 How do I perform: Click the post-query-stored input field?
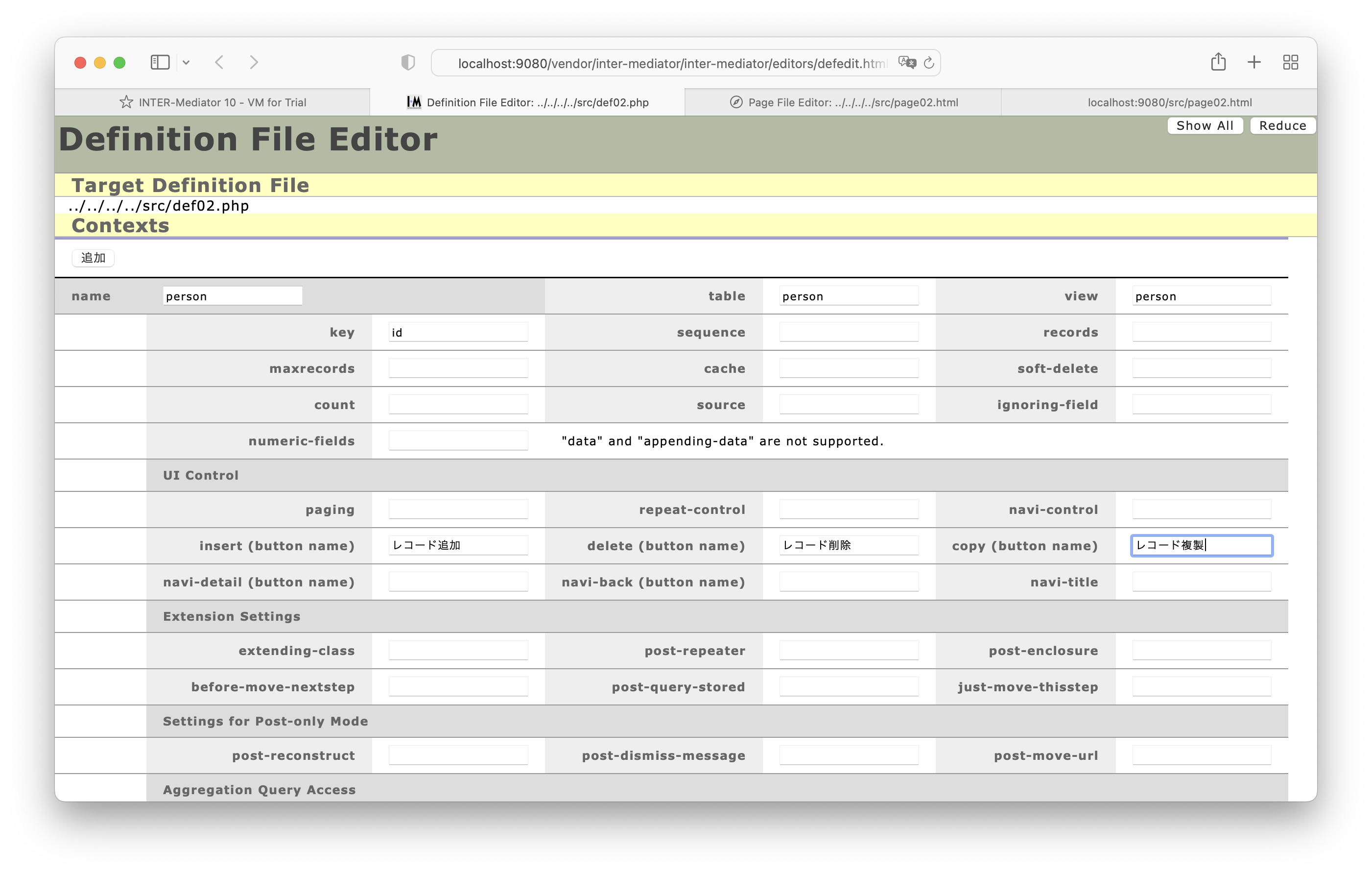pos(849,687)
